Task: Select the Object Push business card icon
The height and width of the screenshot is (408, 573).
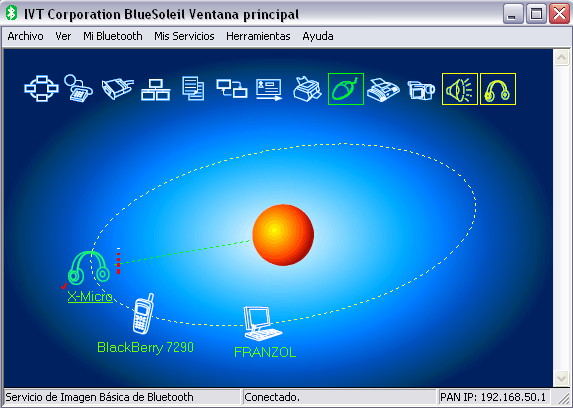Action: pyautogui.click(x=269, y=90)
